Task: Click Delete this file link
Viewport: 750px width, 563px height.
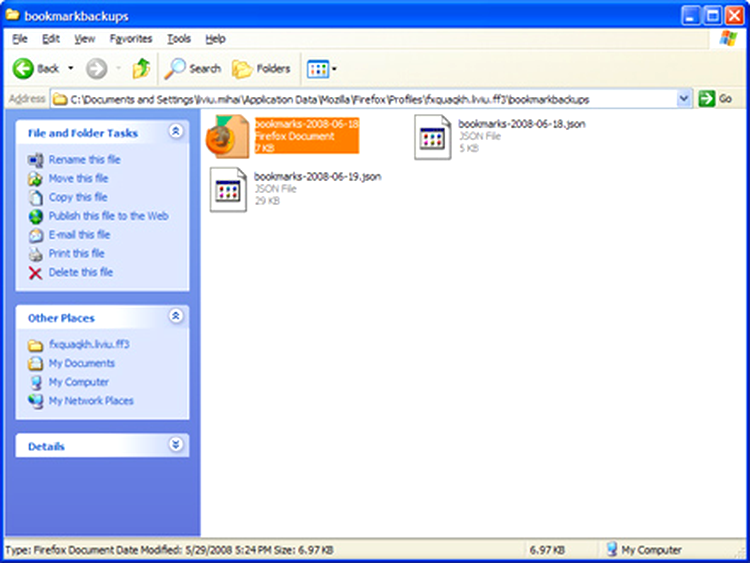Action: (81, 272)
